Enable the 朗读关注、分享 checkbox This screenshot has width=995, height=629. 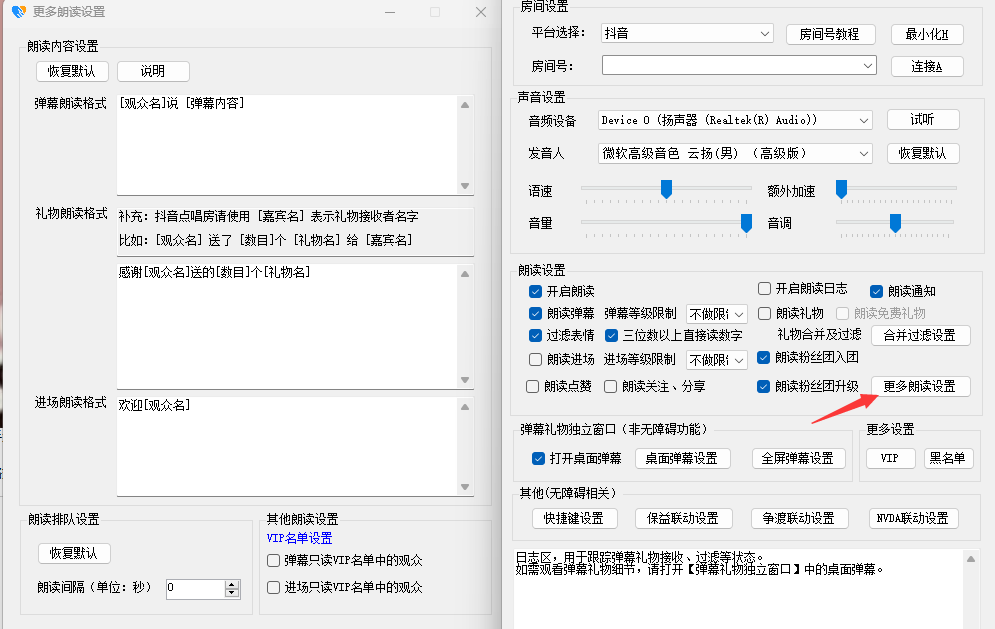[x=610, y=387]
